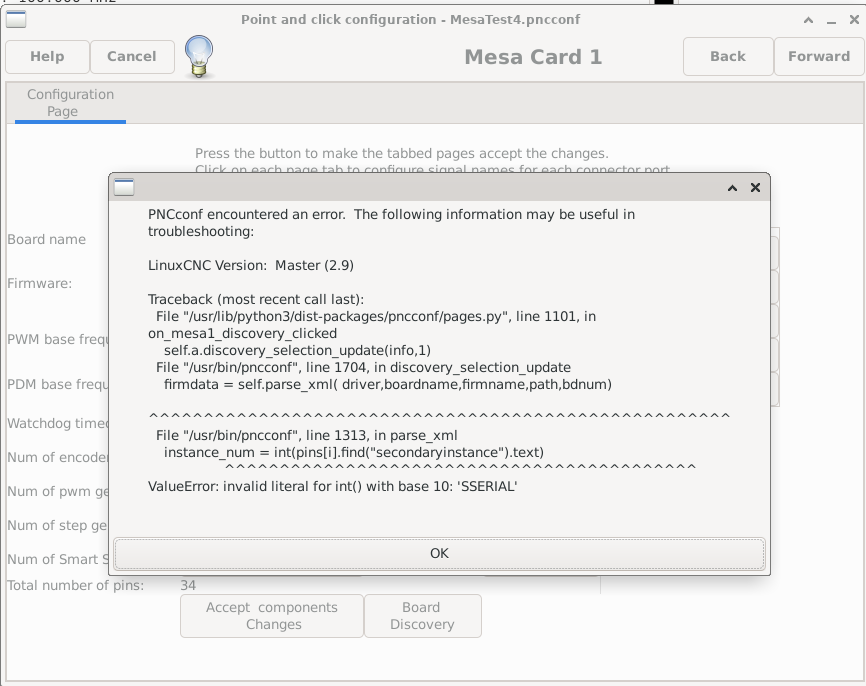Click the window title 'Point and click configuration - MesaTest4.pncconf'
The height and width of the screenshot is (686, 866).
click(410, 20)
